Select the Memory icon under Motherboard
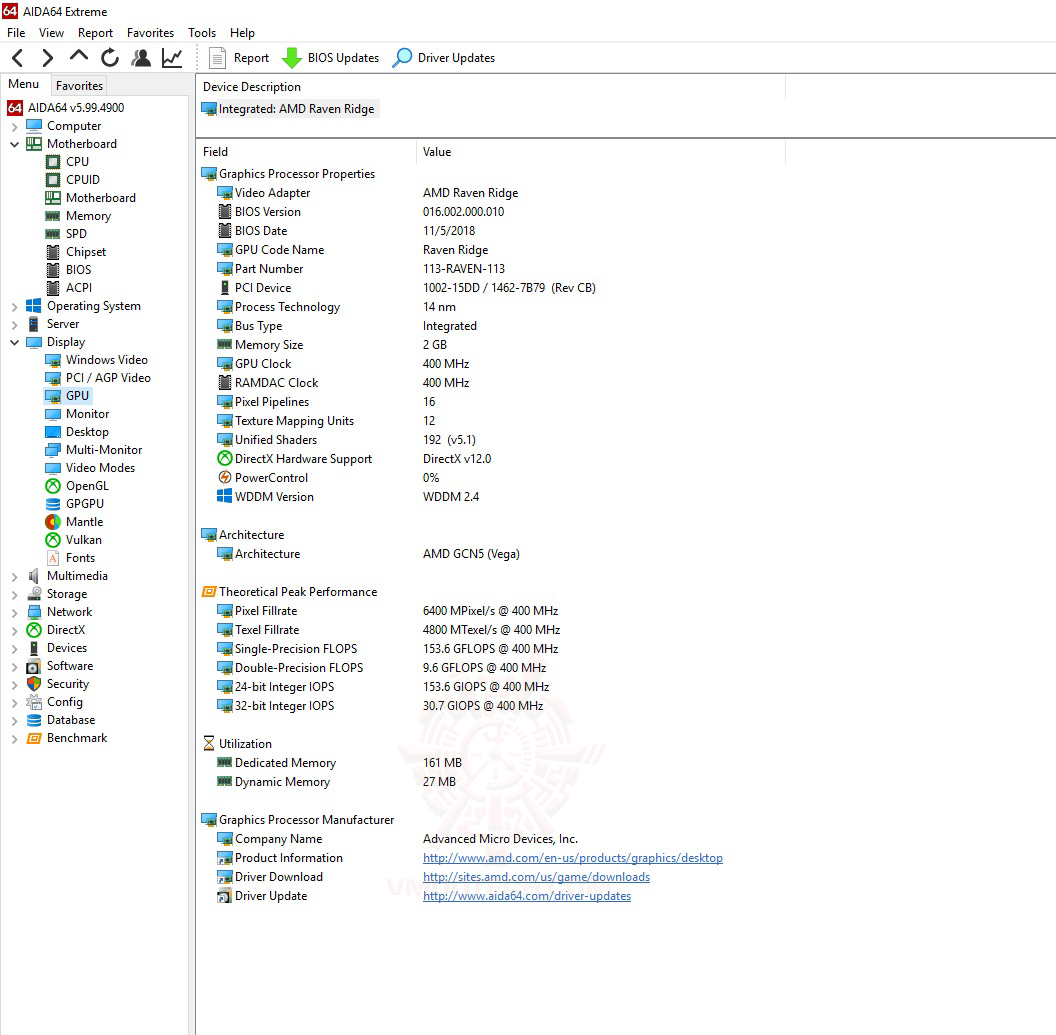Screen dimensions: 1056x1035 pyautogui.click(x=53, y=215)
